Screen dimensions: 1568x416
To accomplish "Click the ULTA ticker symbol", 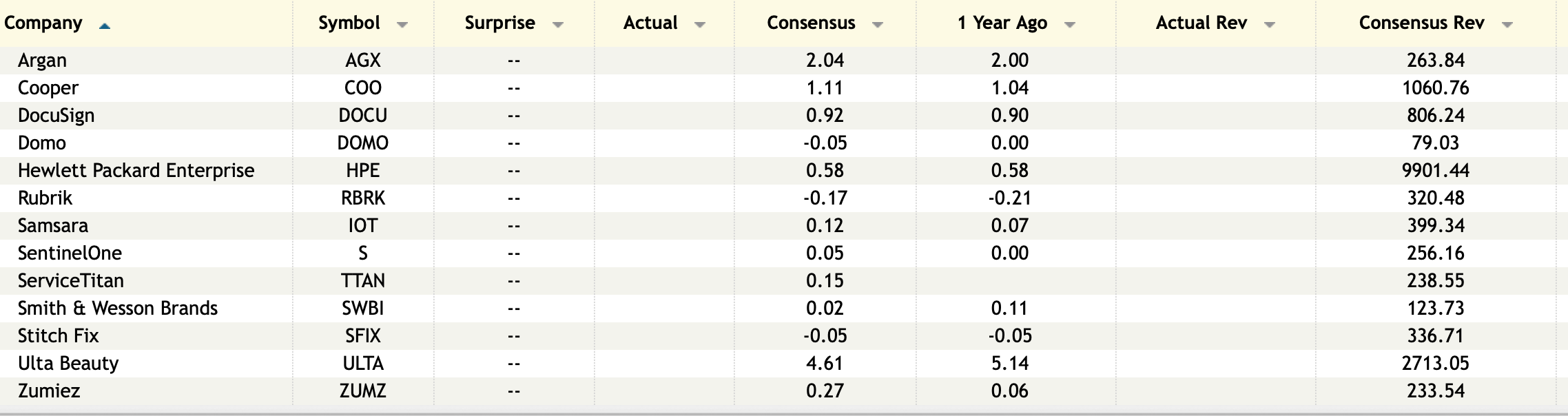I will [363, 364].
